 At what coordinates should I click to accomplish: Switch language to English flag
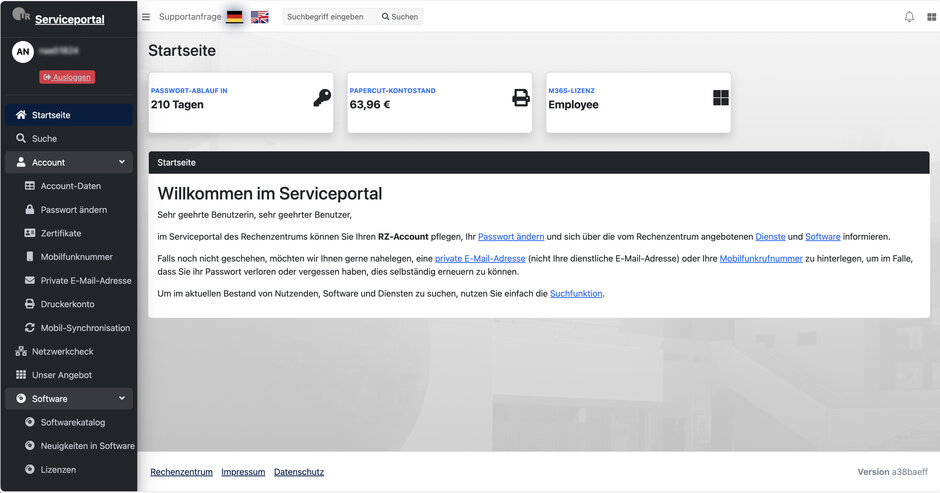260,17
